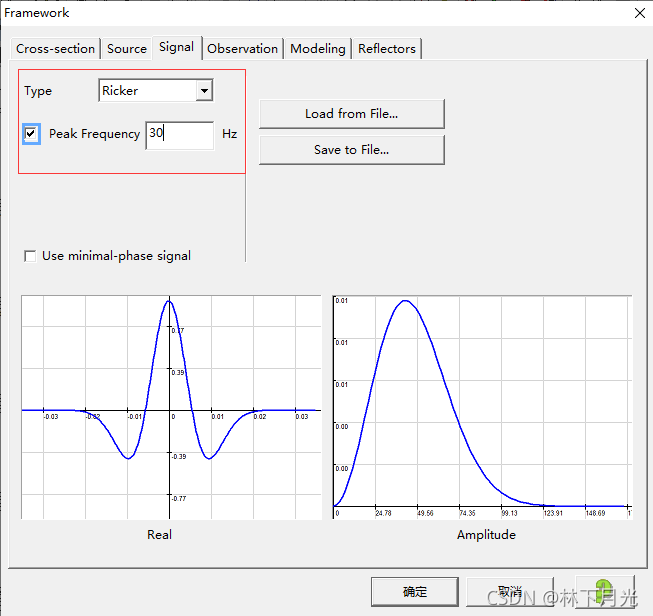The width and height of the screenshot is (653, 616).
Task: Open the Ricker signal type dropdown
Action: click(x=204, y=90)
